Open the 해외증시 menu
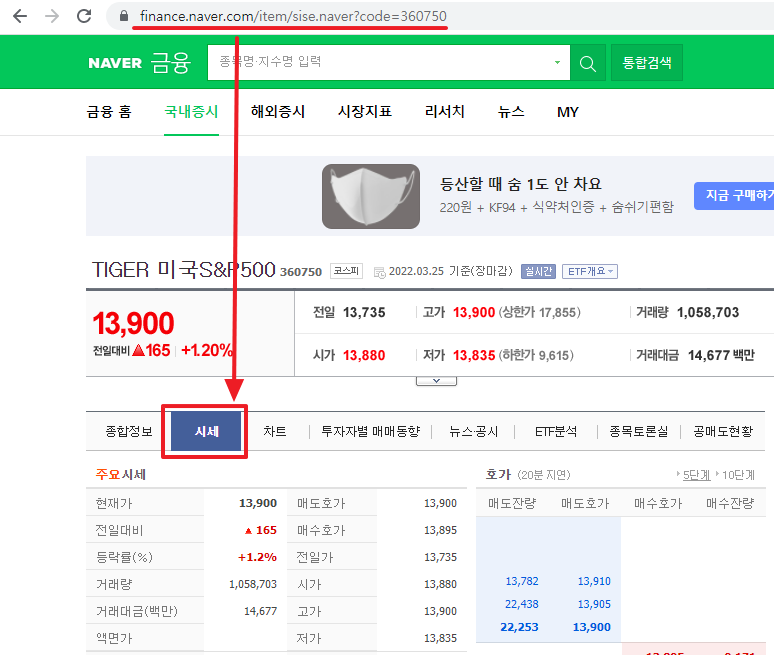774x655 pixels. coord(278,112)
